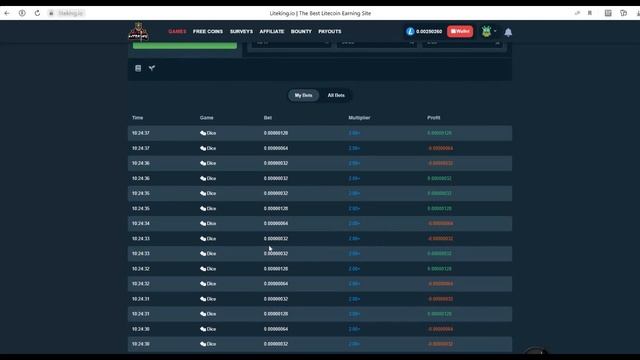Open the PAYOUTS page
This screenshot has height=360, width=640.
pyautogui.click(x=330, y=31)
